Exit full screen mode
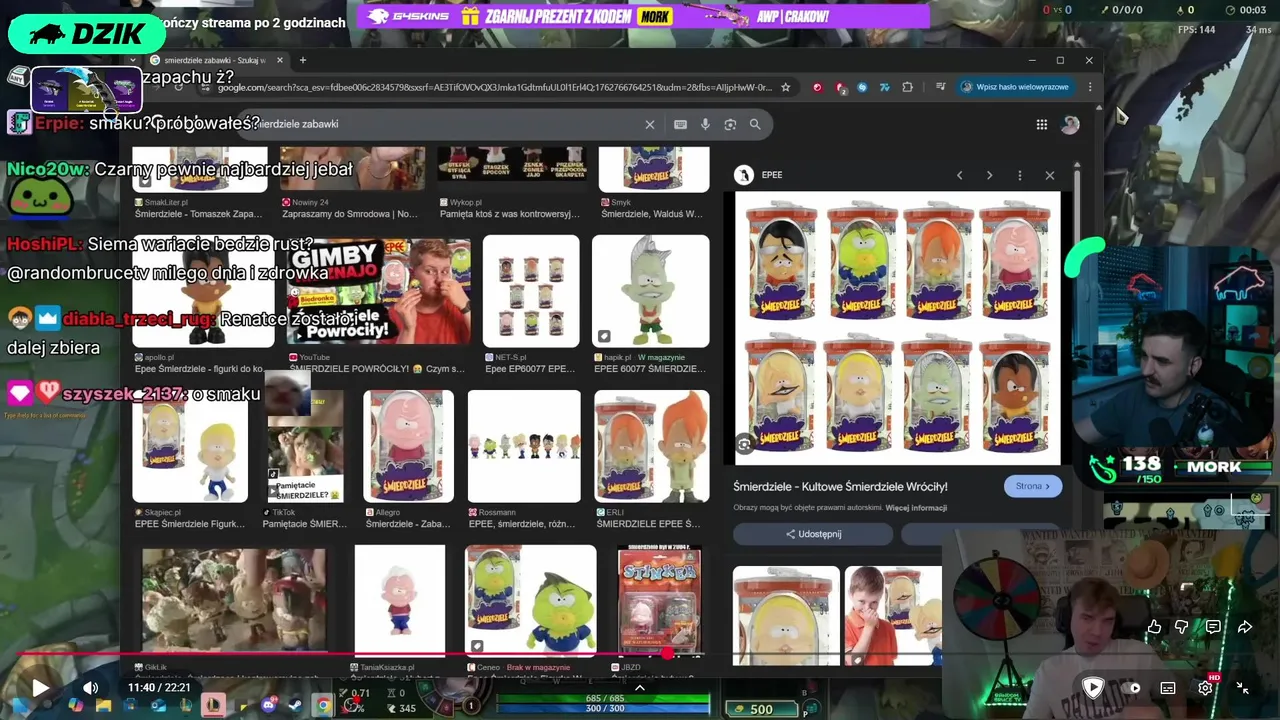Screen dimensions: 1280x720 coord(1242,688)
